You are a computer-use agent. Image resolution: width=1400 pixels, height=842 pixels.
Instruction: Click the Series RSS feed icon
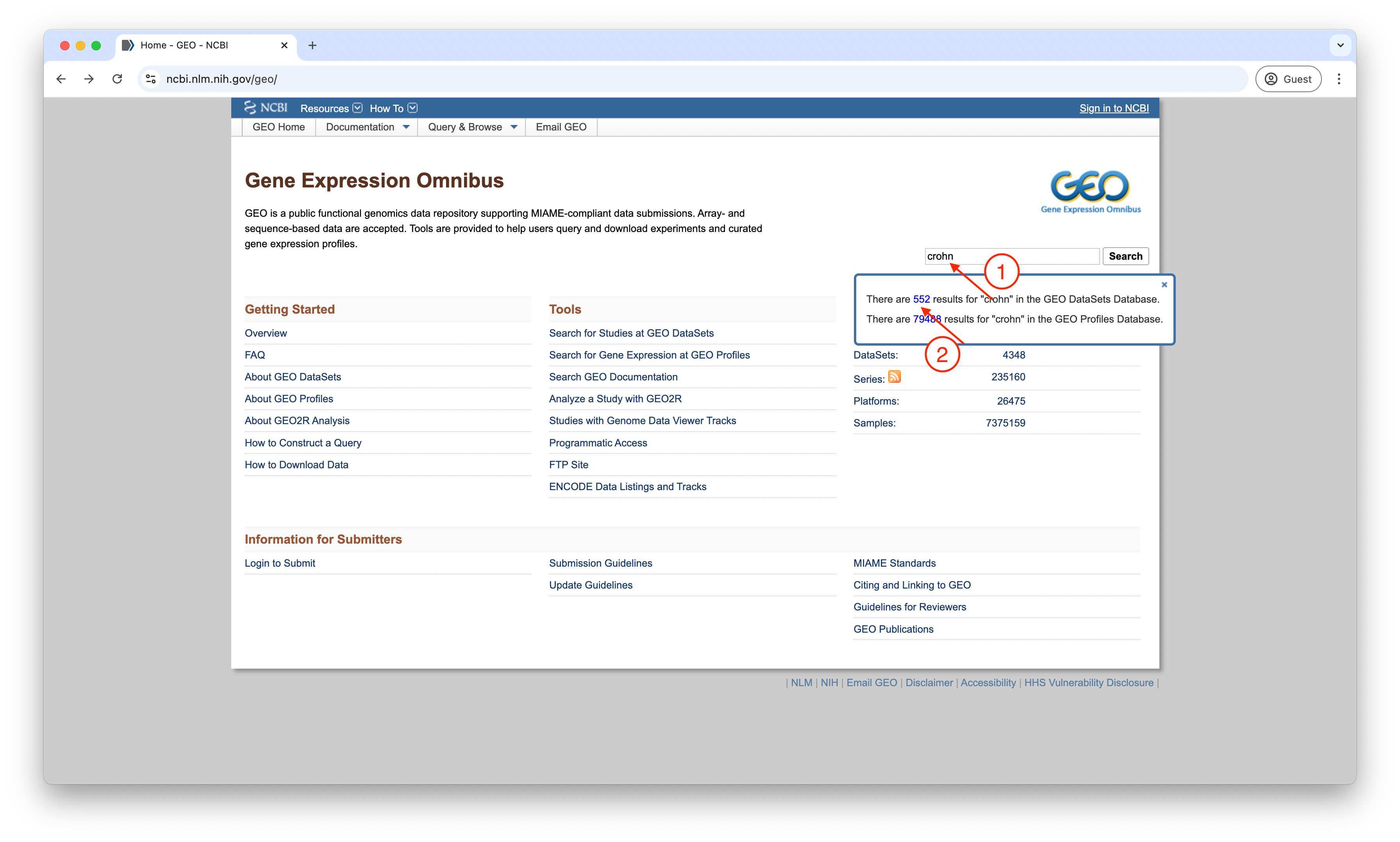click(x=895, y=377)
